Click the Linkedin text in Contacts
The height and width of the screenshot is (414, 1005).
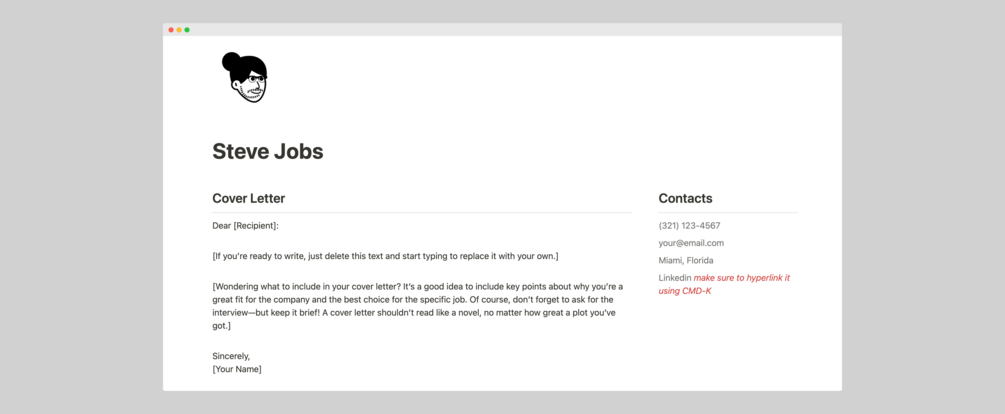674,278
